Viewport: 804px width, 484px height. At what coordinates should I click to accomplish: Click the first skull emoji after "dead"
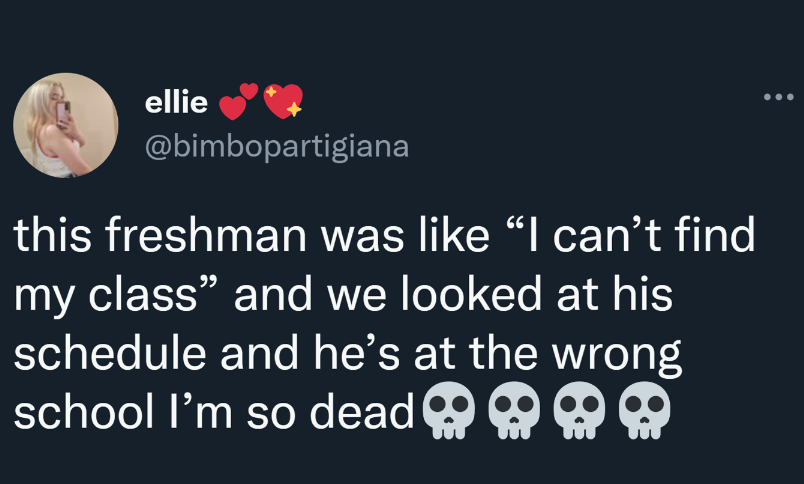pos(447,410)
